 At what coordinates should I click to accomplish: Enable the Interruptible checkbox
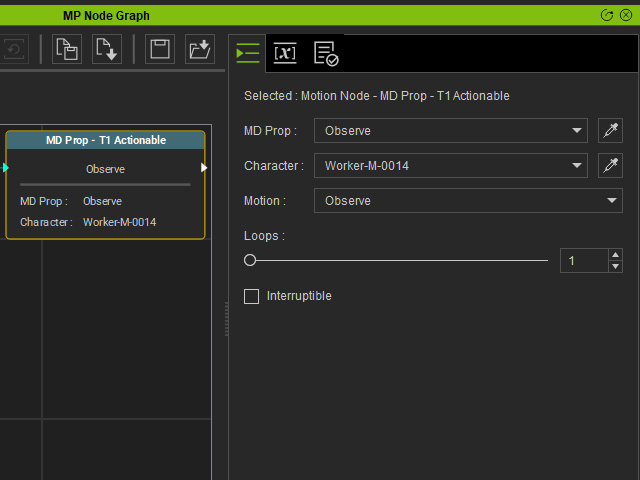pyautogui.click(x=251, y=296)
